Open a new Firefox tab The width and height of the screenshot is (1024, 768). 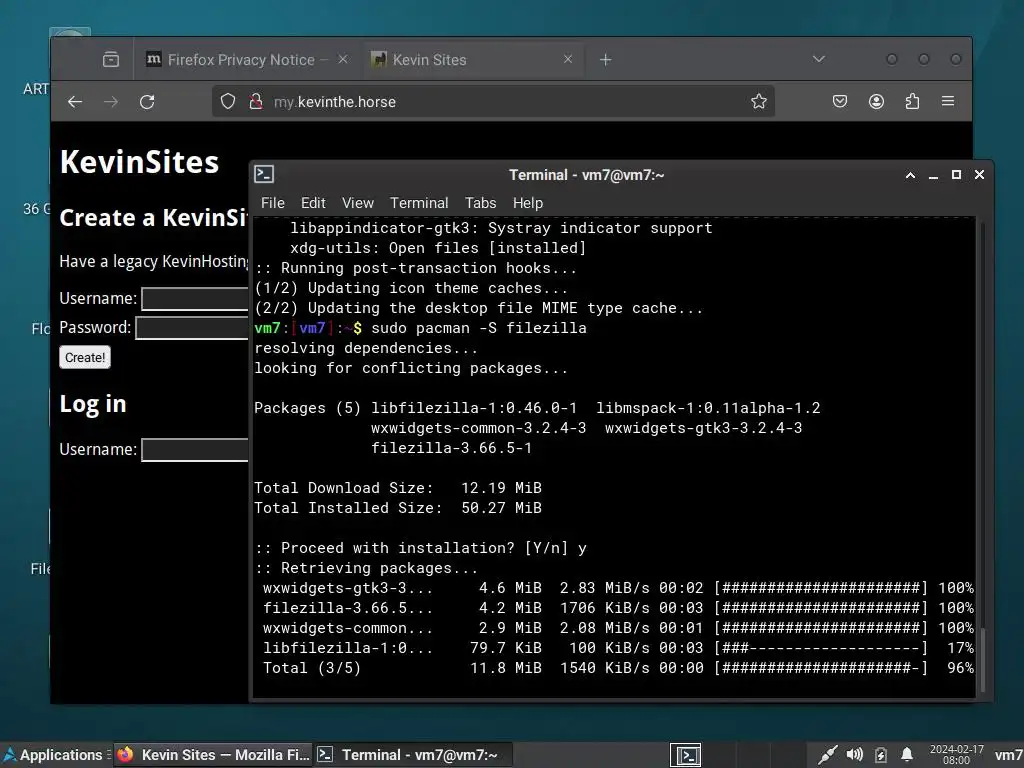coord(605,59)
